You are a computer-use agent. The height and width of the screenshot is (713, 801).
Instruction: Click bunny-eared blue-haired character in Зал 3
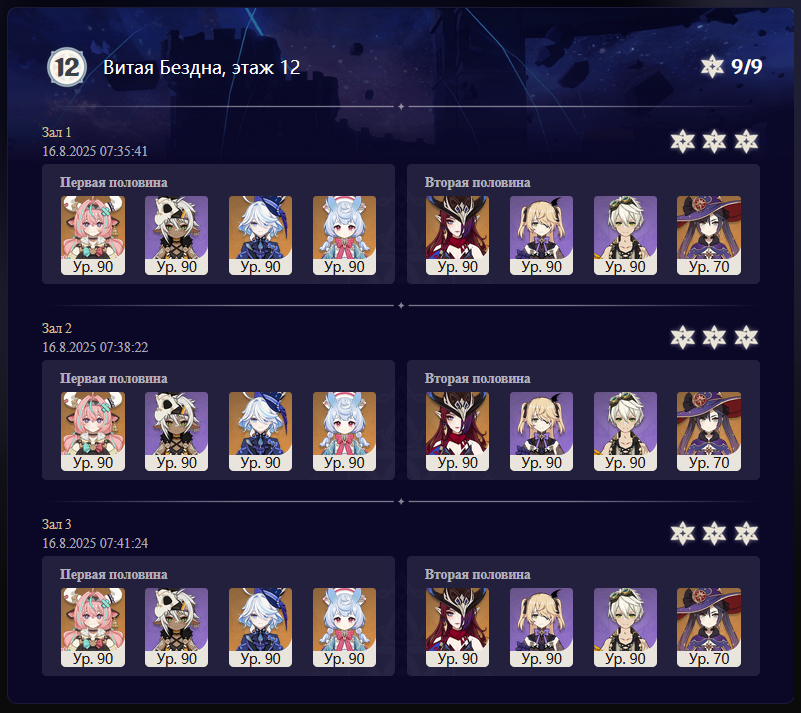(344, 628)
